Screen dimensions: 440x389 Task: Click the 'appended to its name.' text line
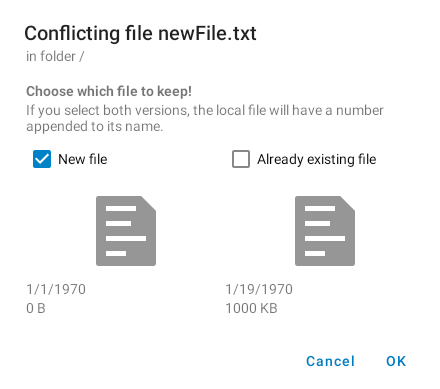[x=95, y=126]
